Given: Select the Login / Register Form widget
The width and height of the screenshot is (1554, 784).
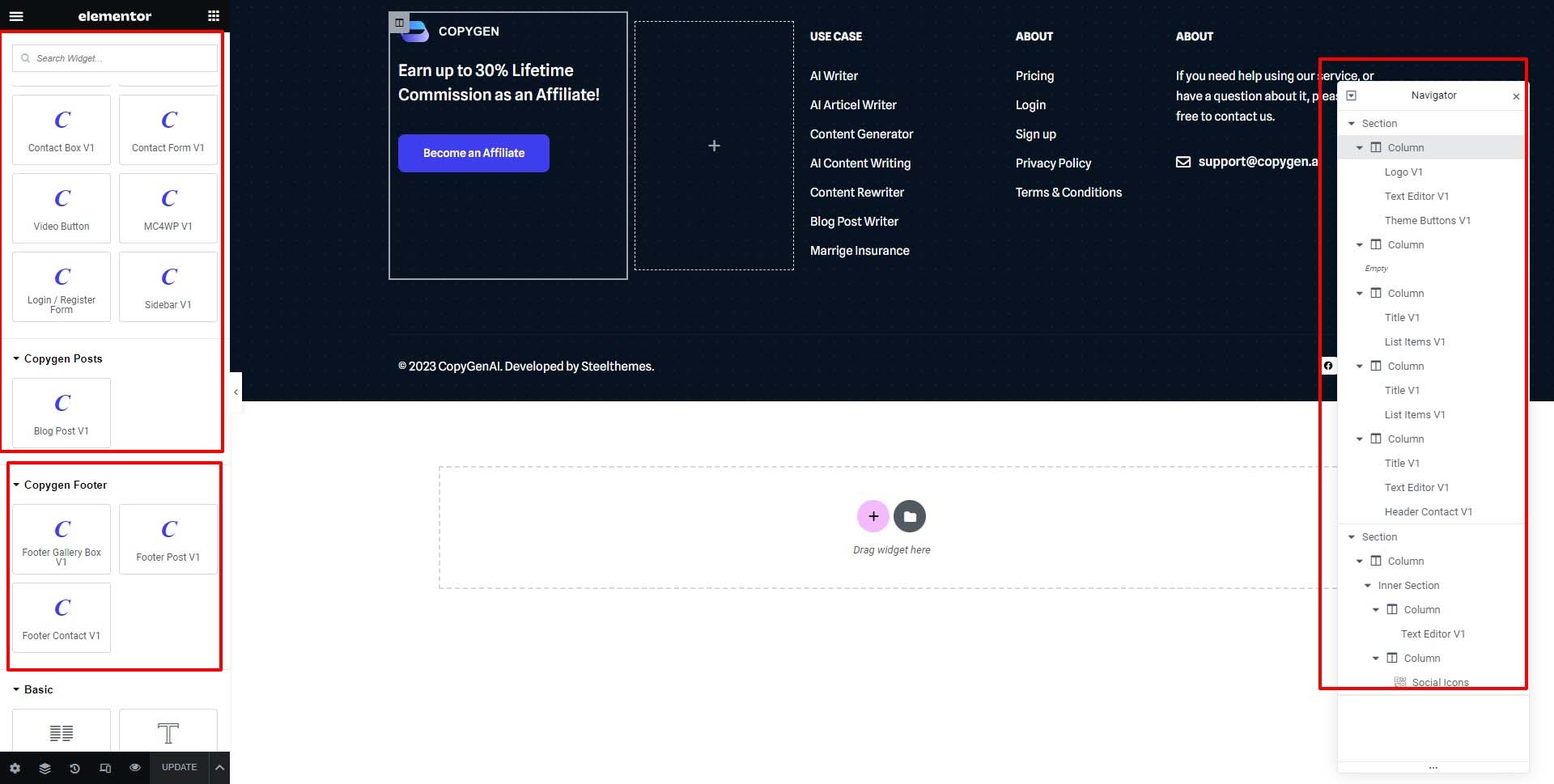Looking at the screenshot, I should 62,287.
